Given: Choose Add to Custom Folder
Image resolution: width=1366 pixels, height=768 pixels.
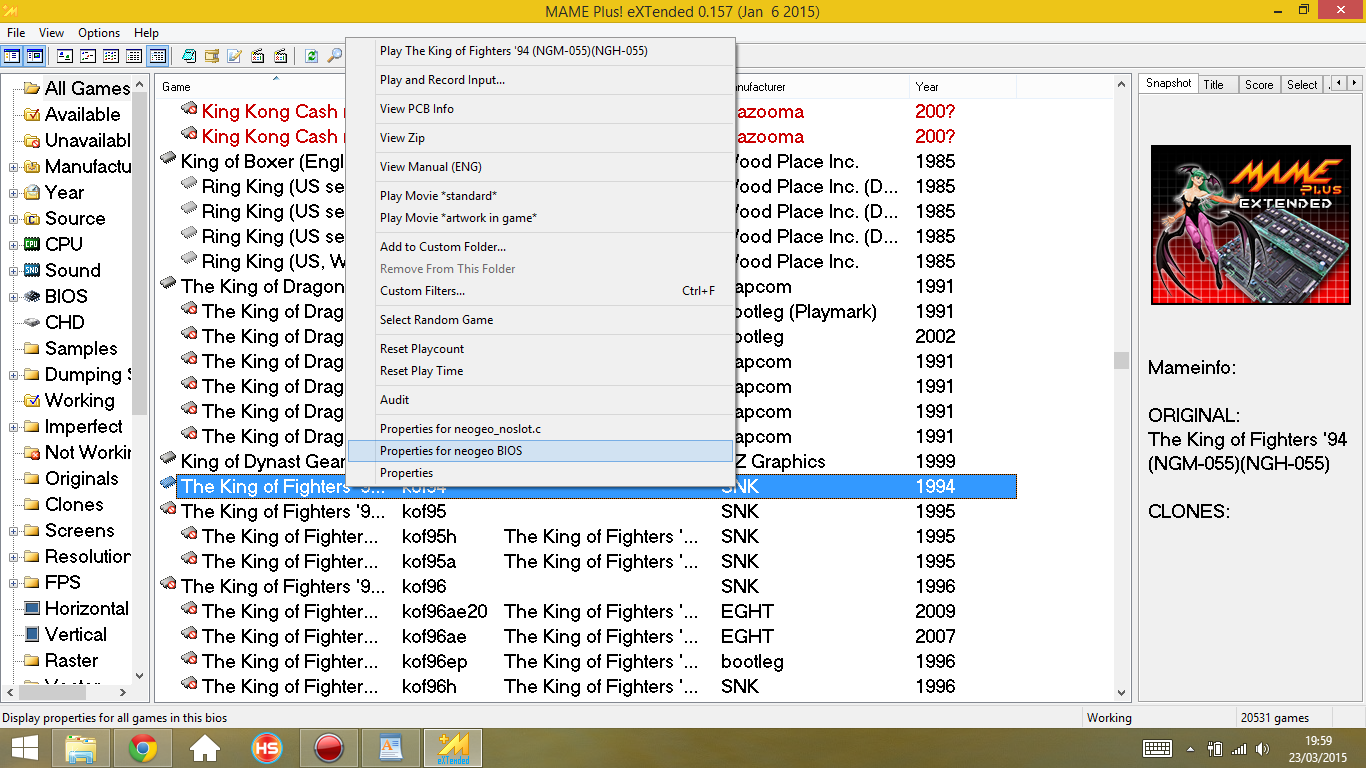Looking at the screenshot, I should pos(540,247).
